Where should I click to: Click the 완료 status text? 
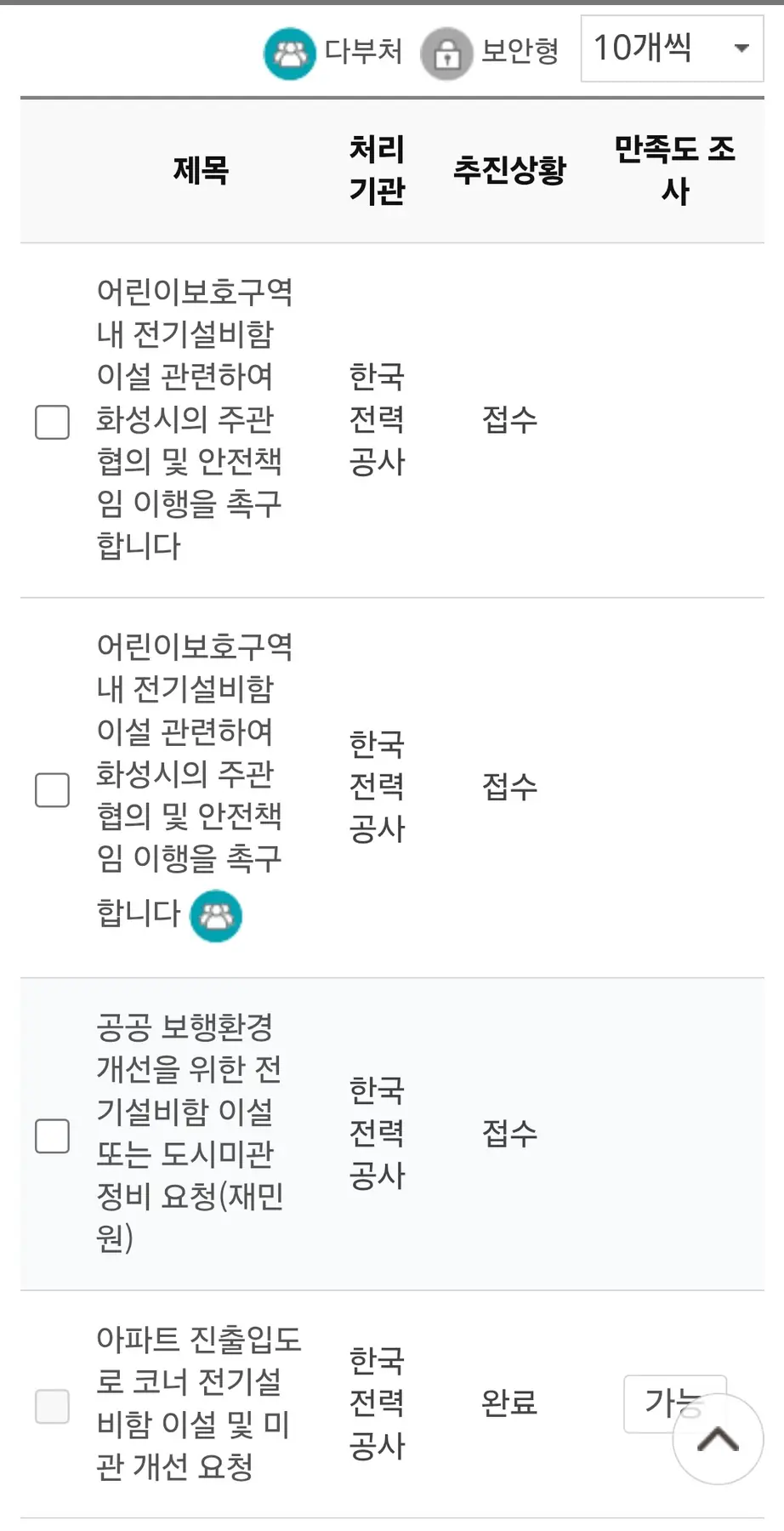click(508, 1403)
